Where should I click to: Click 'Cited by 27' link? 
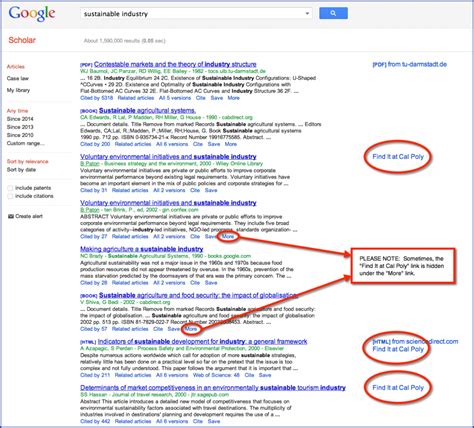click(94, 237)
